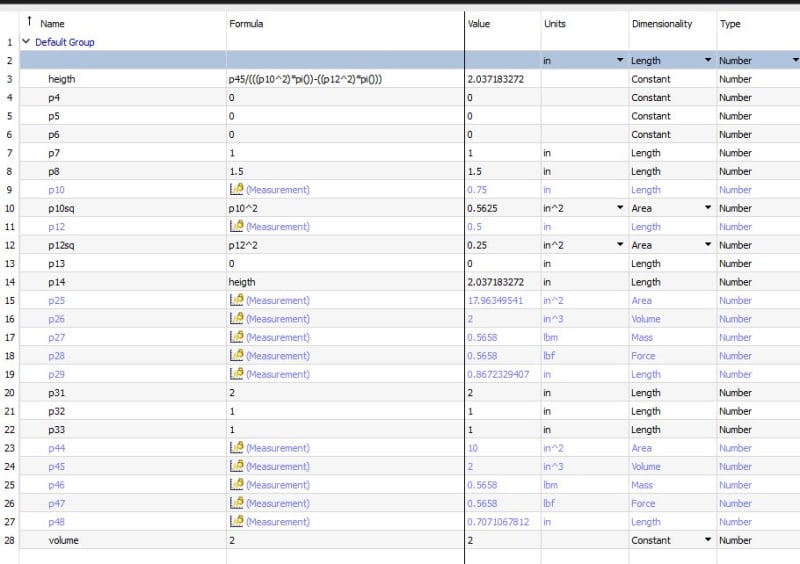Click the value 10 in the p44 row
Image resolution: width=800 pixels, height=564 pixels.
point(472,448)
